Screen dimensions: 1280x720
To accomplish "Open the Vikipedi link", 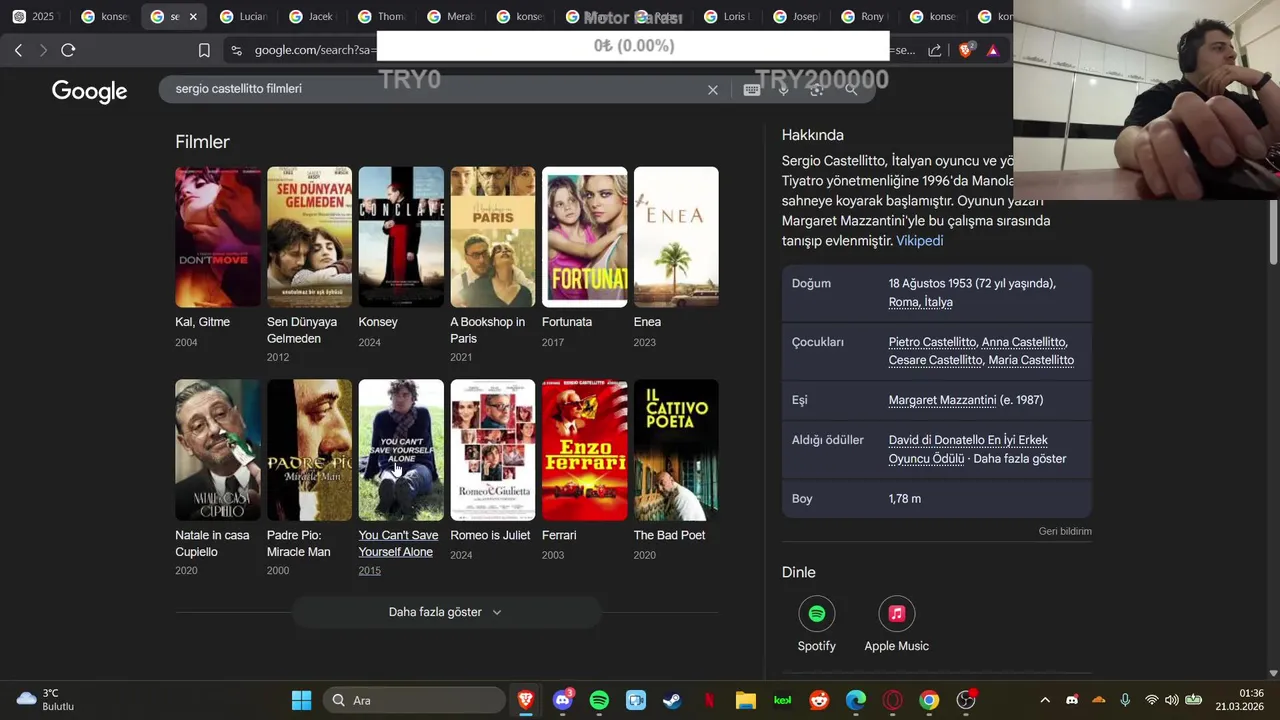I will [x=919, y=241].
